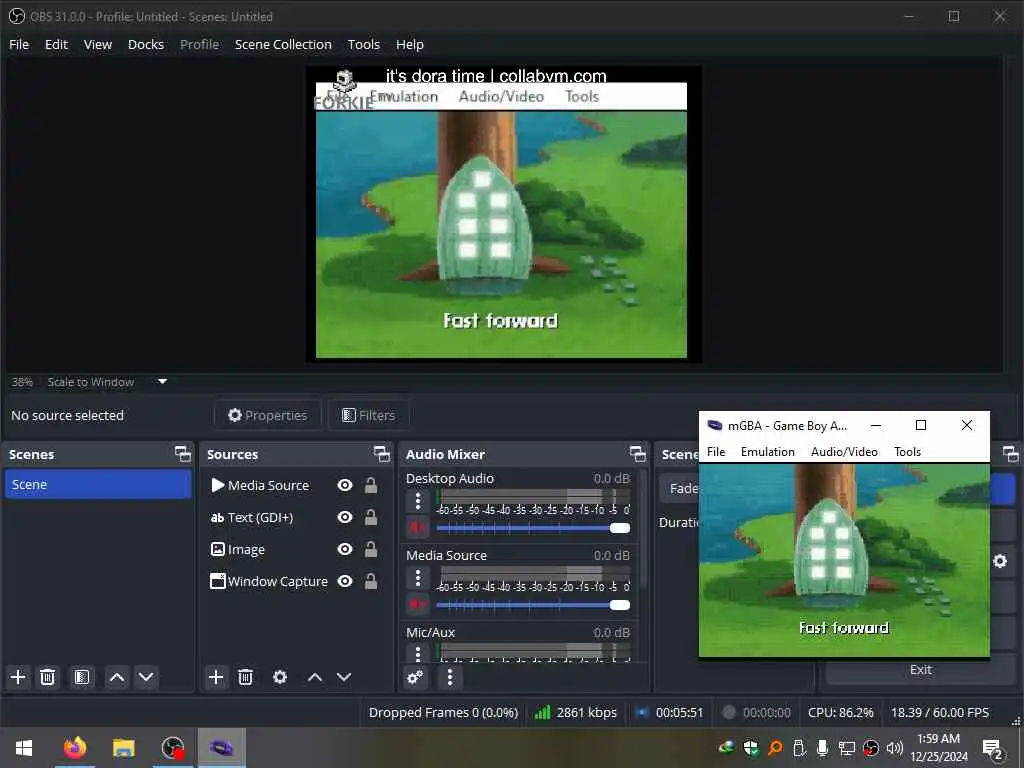Open Windows Start button
The height and width of the screenshot is (768, 1024).
coord(24,748)
